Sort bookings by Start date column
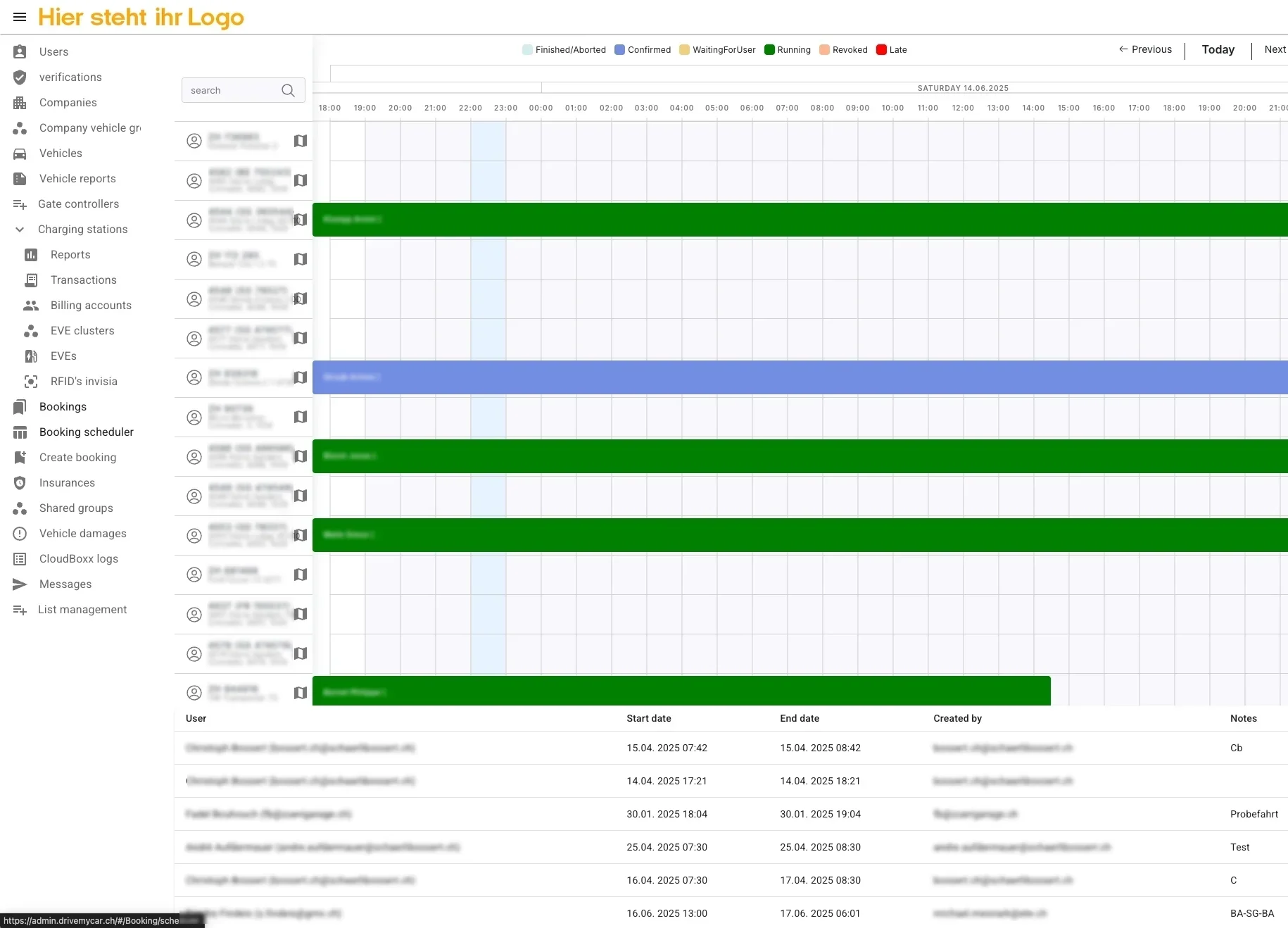 pos(648,718)
